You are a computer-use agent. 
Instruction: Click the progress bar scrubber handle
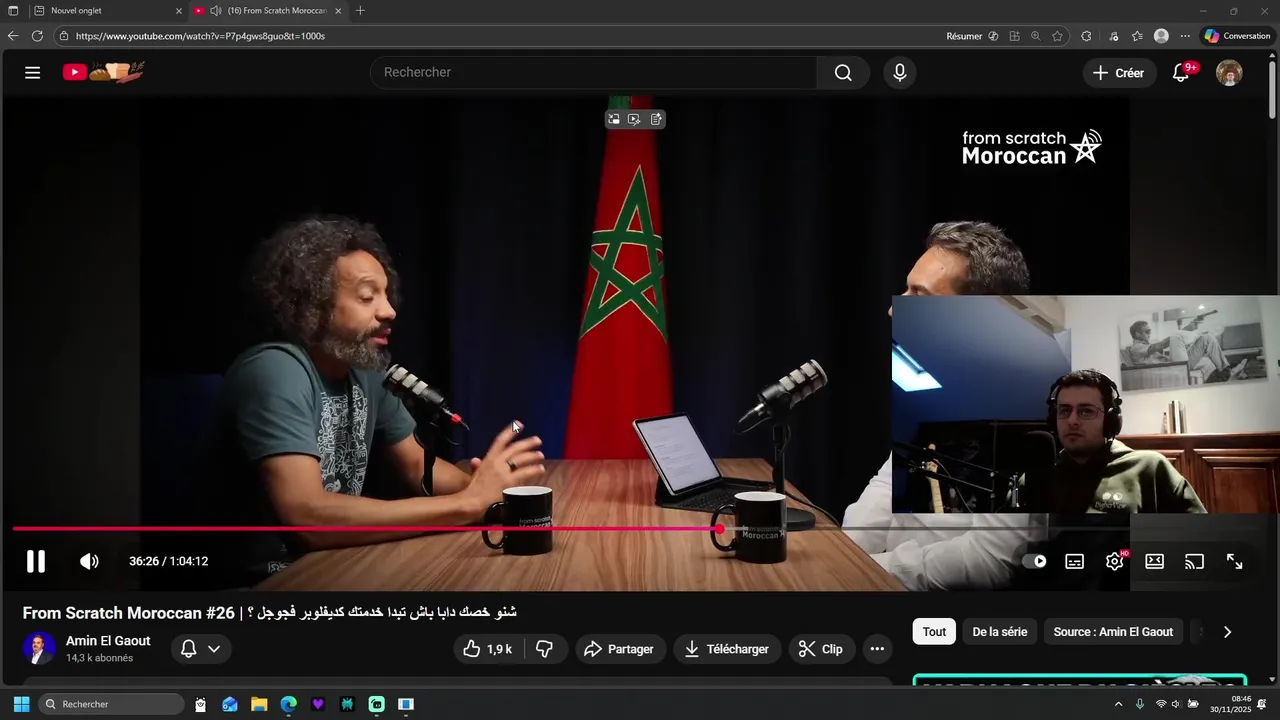tap(719, 529)
